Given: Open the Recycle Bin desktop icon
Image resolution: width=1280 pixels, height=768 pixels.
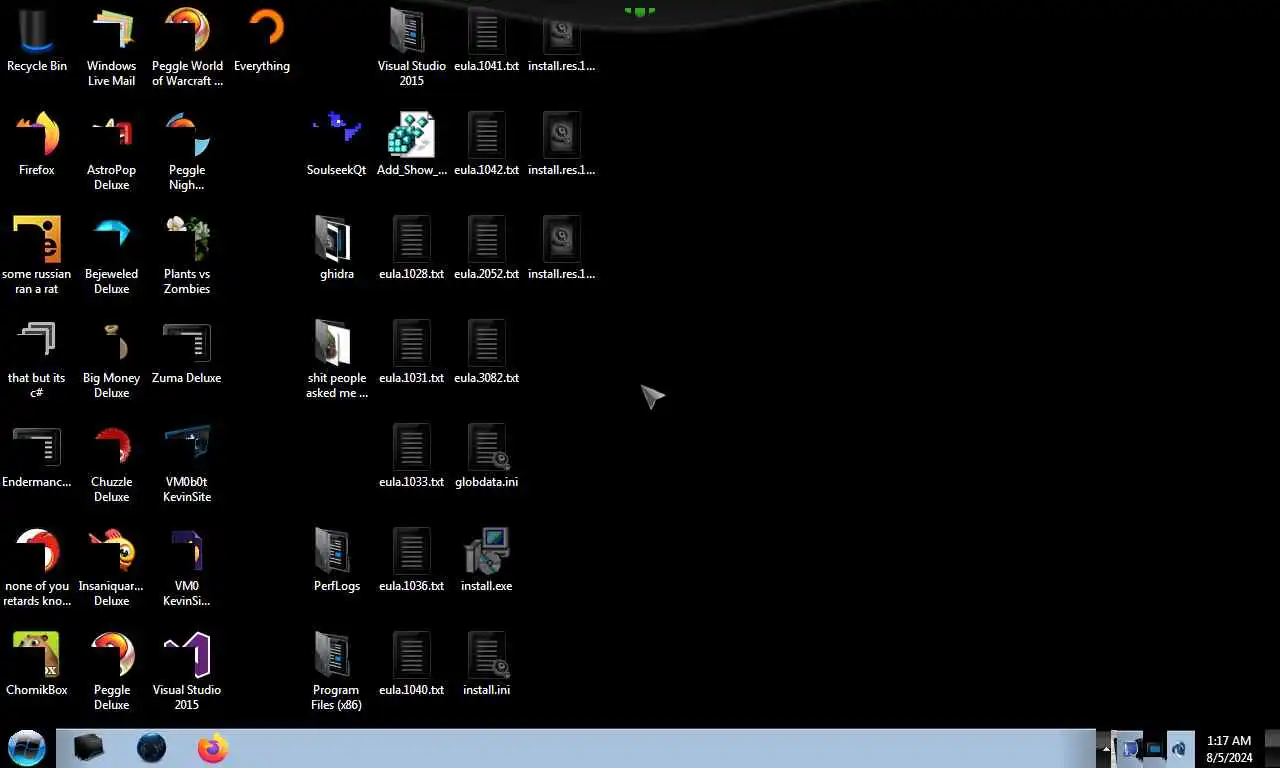Looking at the screenshot, I should (x=37, y=40).
